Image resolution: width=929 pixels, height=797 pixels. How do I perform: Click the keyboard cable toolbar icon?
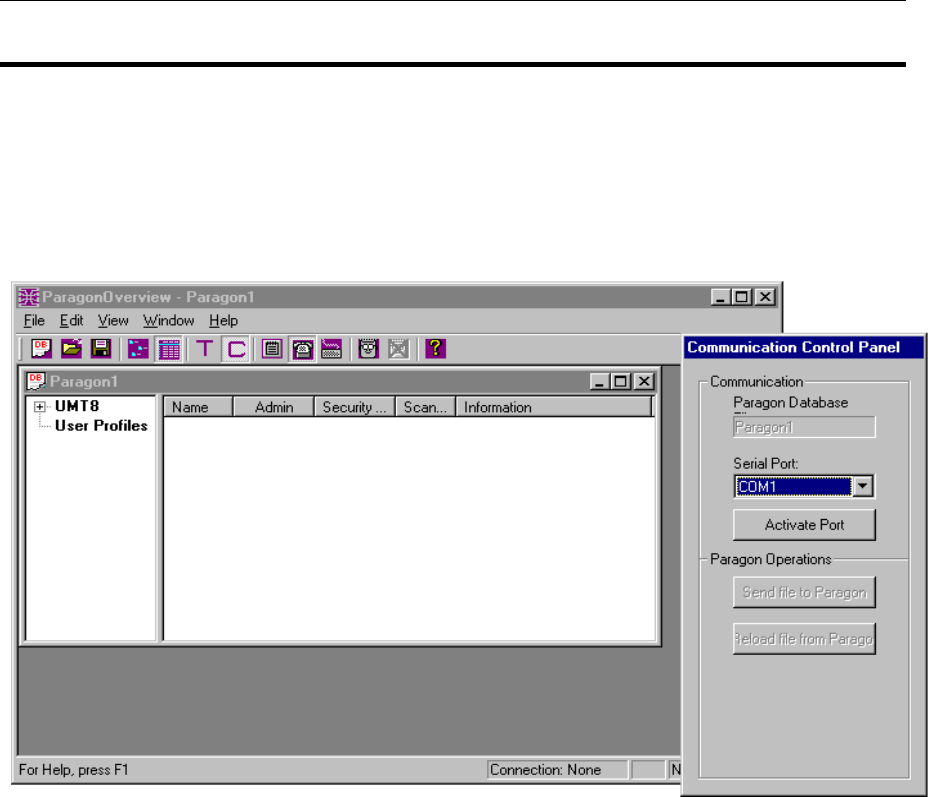(x=331, y=348)
